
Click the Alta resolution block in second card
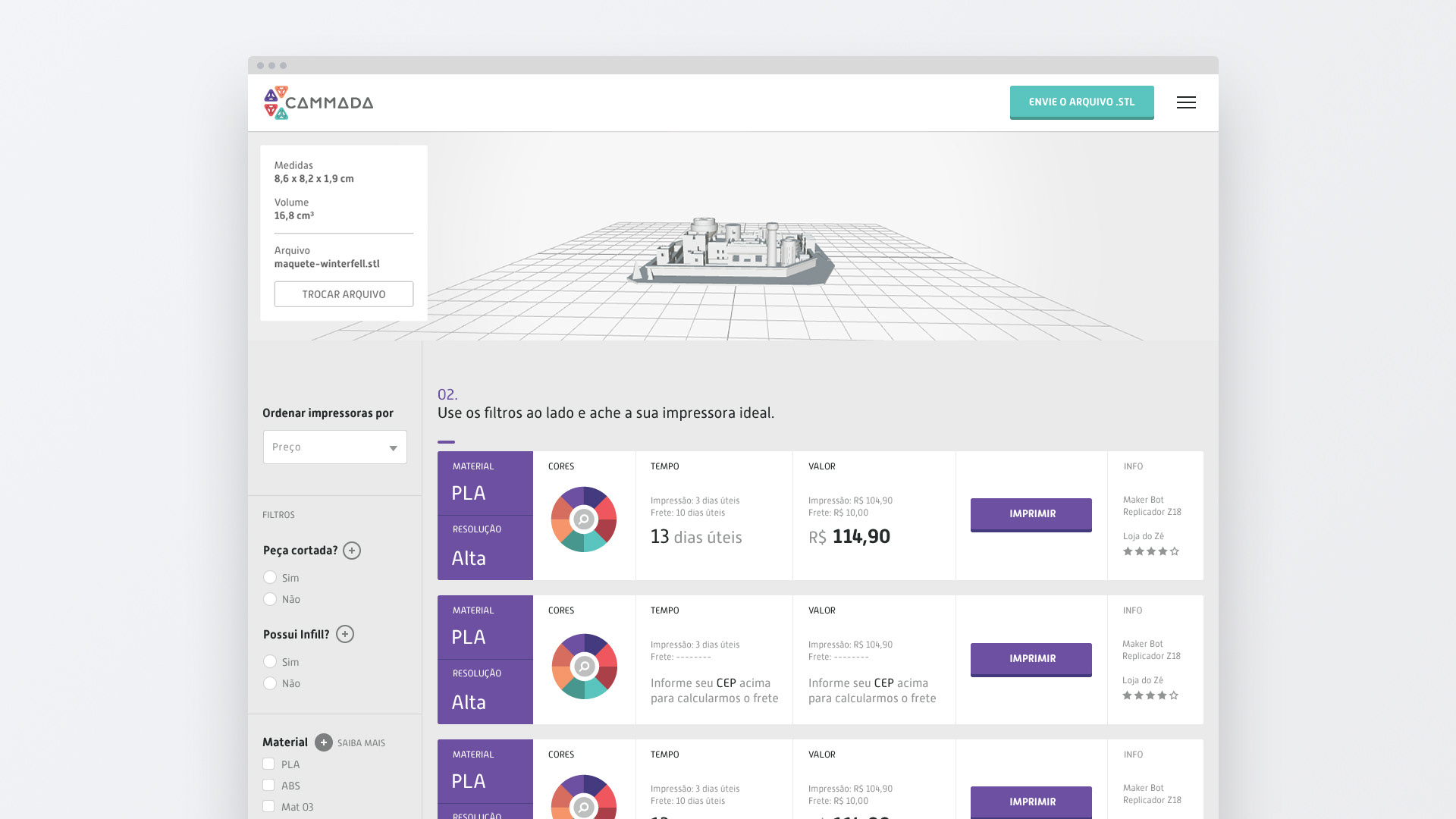tap(485, 692)
